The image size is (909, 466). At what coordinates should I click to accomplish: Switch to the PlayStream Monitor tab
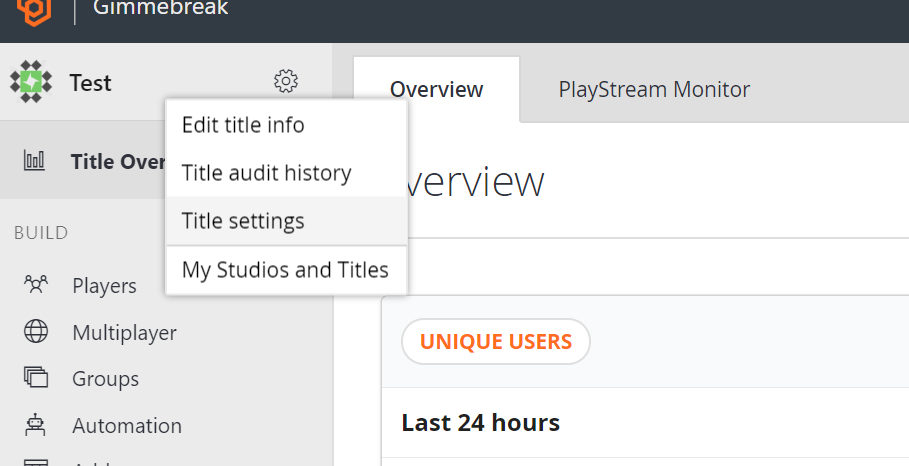pyautogui.click(x=654, y=89)
